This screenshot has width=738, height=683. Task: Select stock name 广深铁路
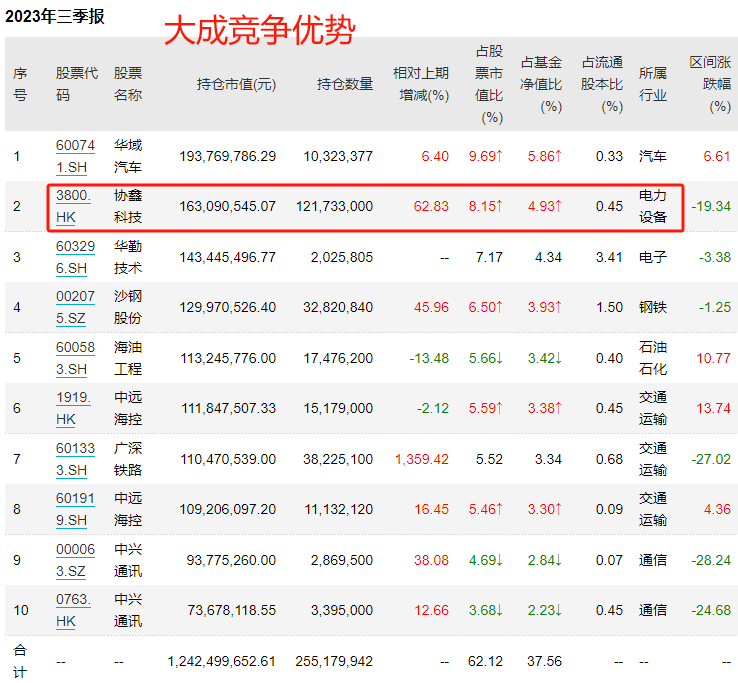click(128, 459)
